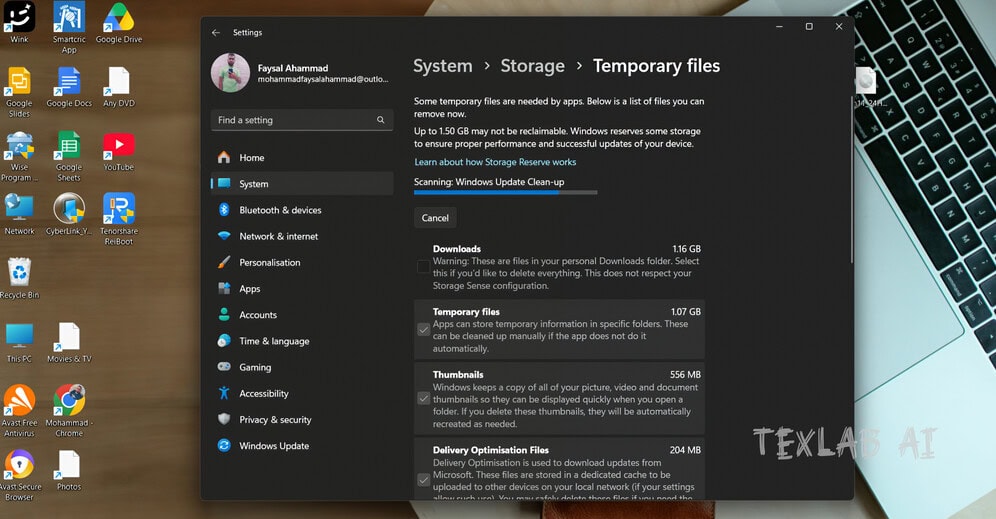Open the Photos desktop shortcut
The width and height of the screenshot is (996, 519).
(x=69, y=470)
